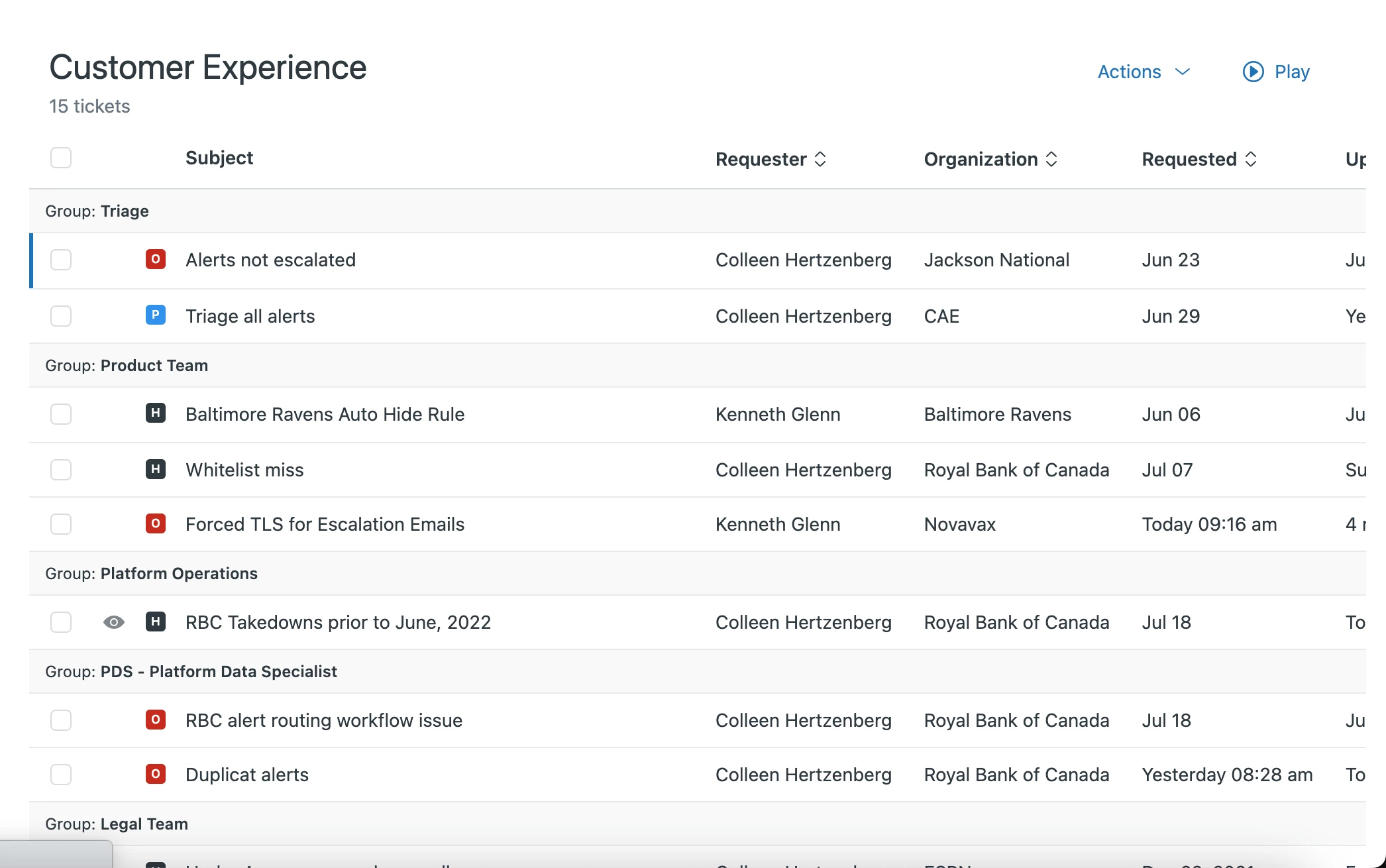Click the eye icon on RBC Takedowns ticket
This screenshot has width=1386, height=868.
tap(114, 622)
